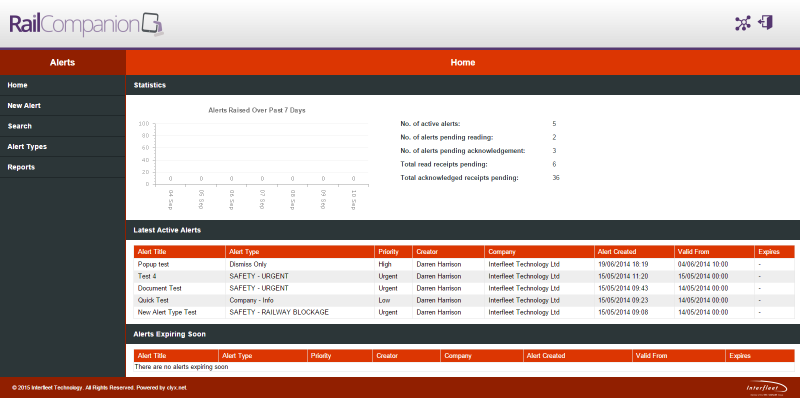The width and height of the screenshot is (800, 398).
Task: Open the 'Test 4' alert row
Action: [464, 276]
